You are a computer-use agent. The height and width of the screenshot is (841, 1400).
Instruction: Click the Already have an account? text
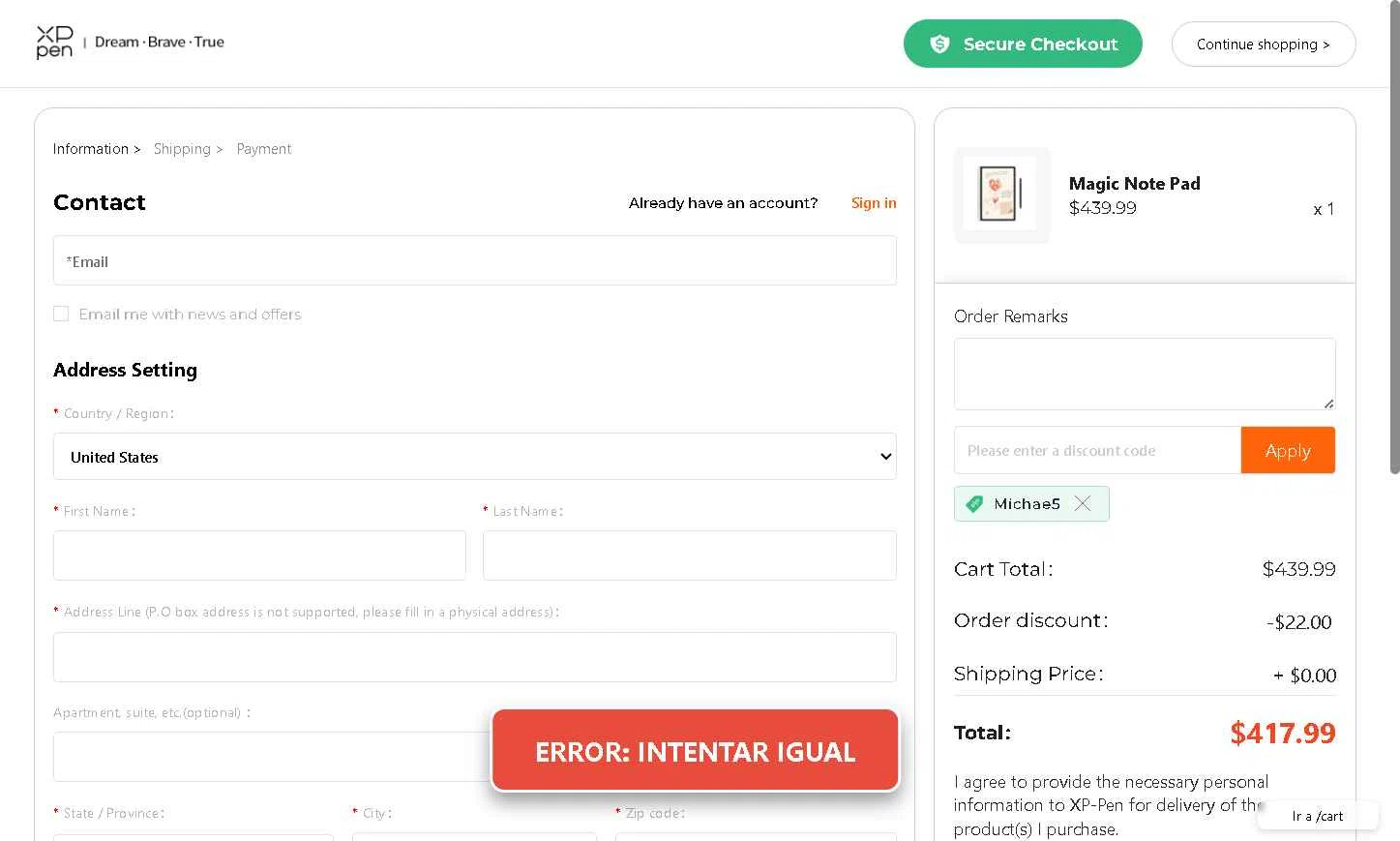pyautogui.click(x=723, y=202)
